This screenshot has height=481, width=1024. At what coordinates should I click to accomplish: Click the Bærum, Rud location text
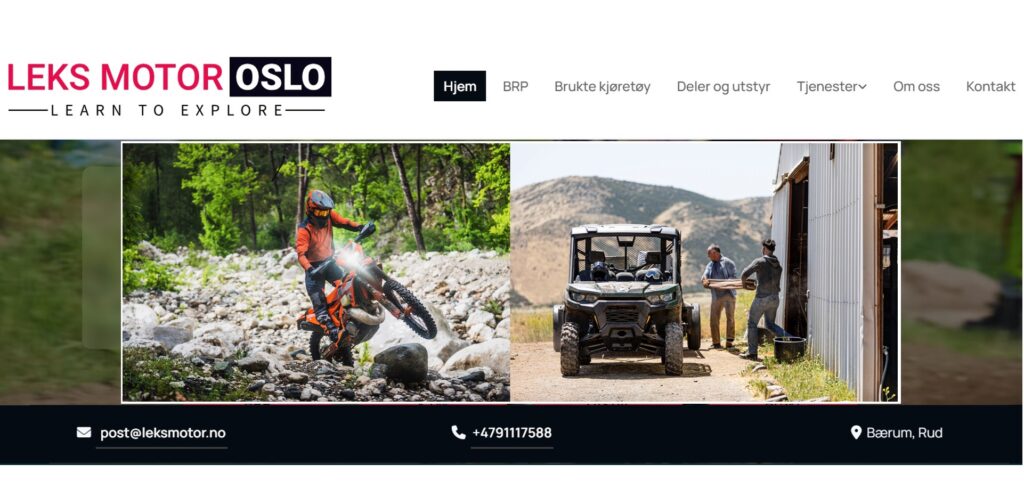tap(904, 433)
